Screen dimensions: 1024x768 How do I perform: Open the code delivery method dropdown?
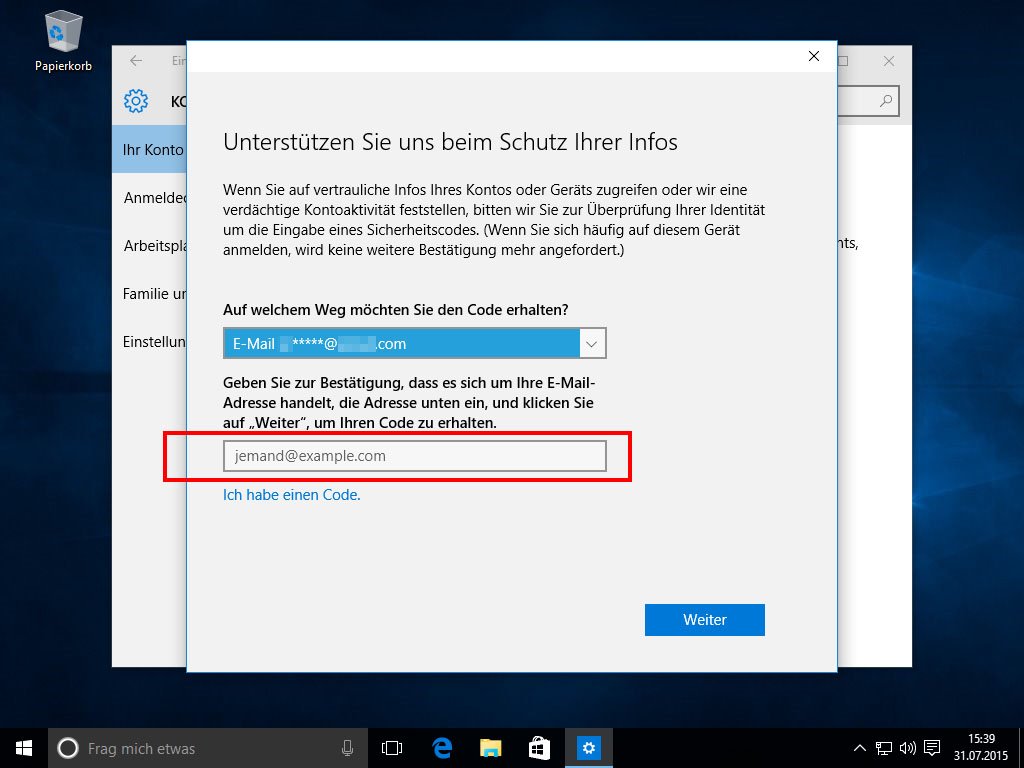pyautogui.click(x=591, y=343)
